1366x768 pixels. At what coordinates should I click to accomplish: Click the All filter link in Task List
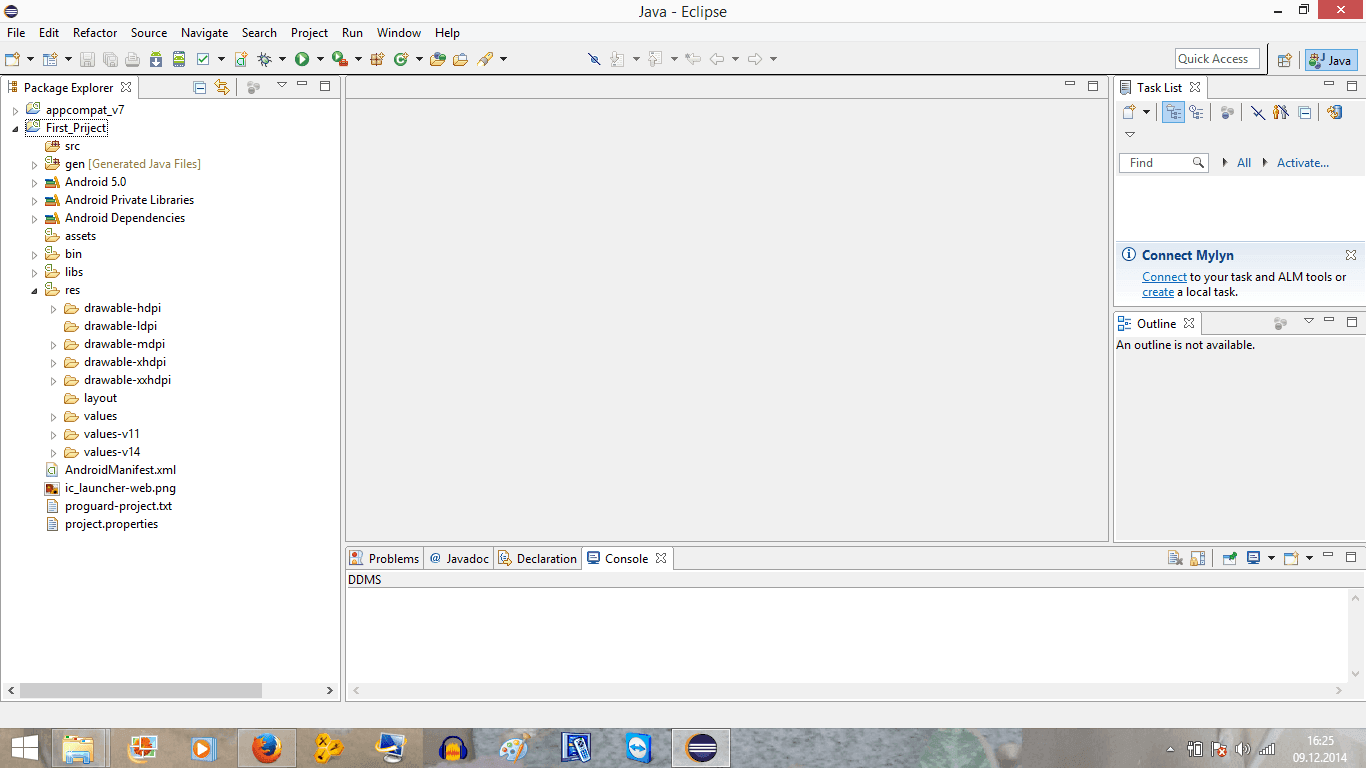(x=1244, y=163)
